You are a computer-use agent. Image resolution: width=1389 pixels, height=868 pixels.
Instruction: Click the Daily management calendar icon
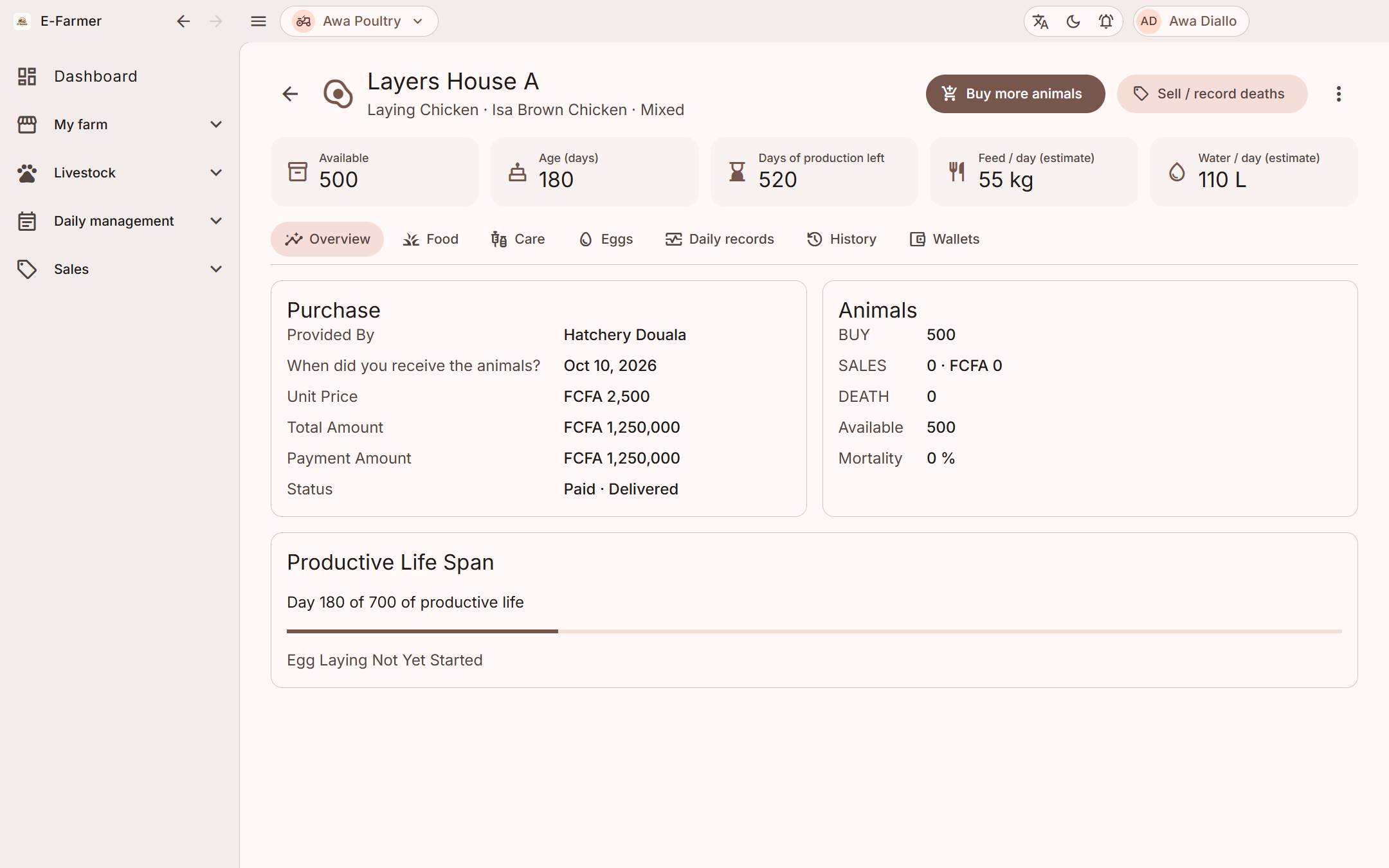pos(27,221)
